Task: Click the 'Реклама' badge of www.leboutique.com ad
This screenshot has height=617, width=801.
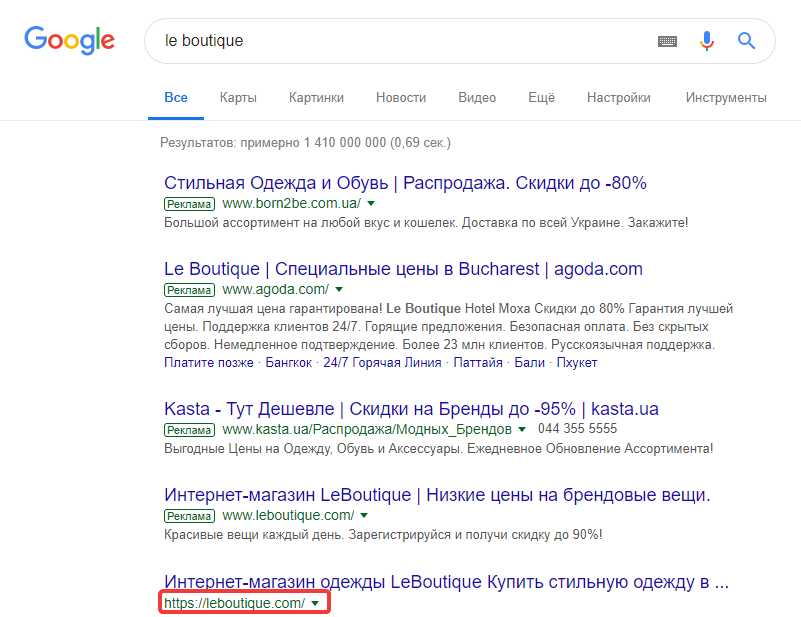Action: coord(190,516)
